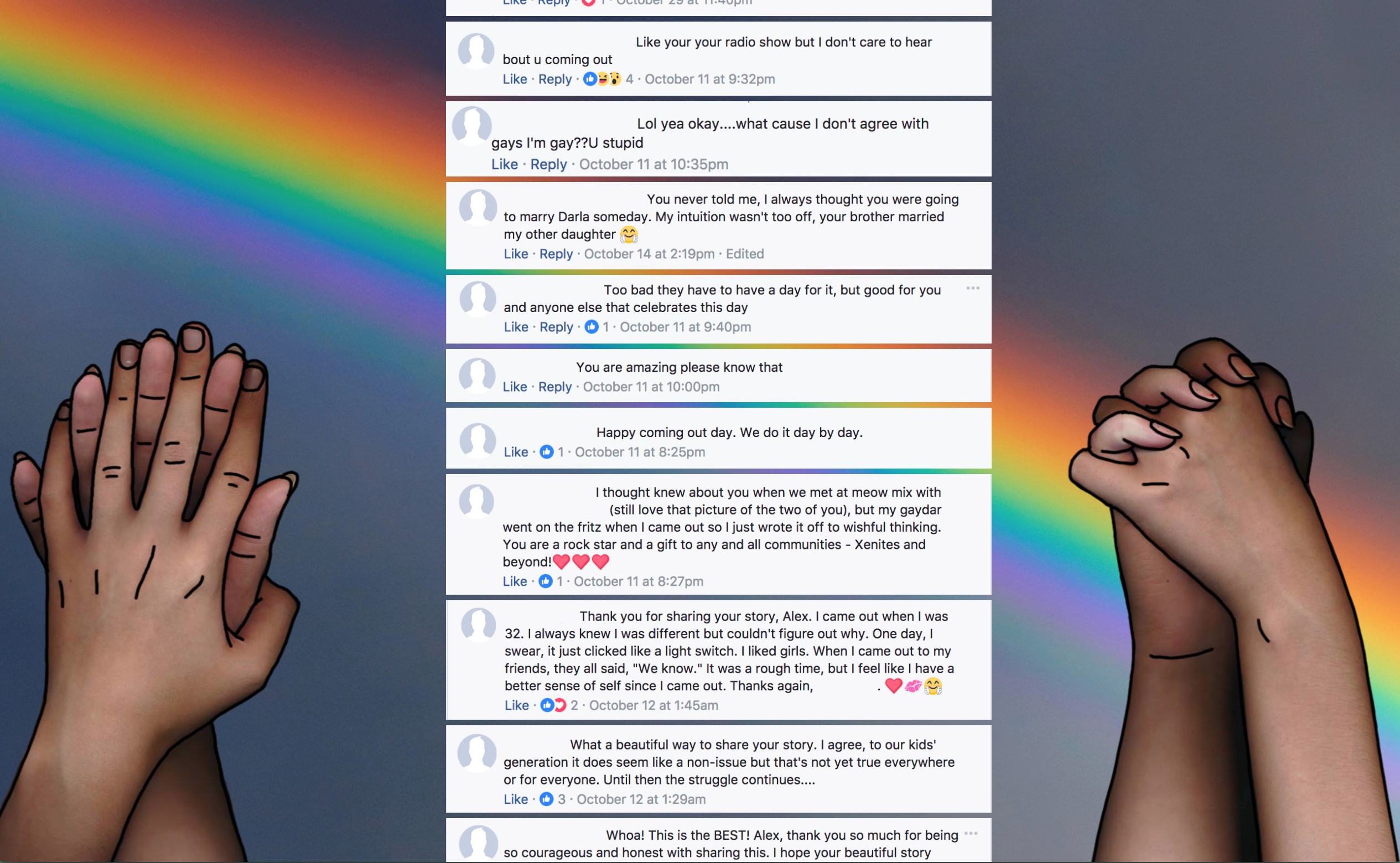This screenshot has width=1400, height=863.
Task: Like the 'Lol yea okay' comment
Action: point(505,164)
